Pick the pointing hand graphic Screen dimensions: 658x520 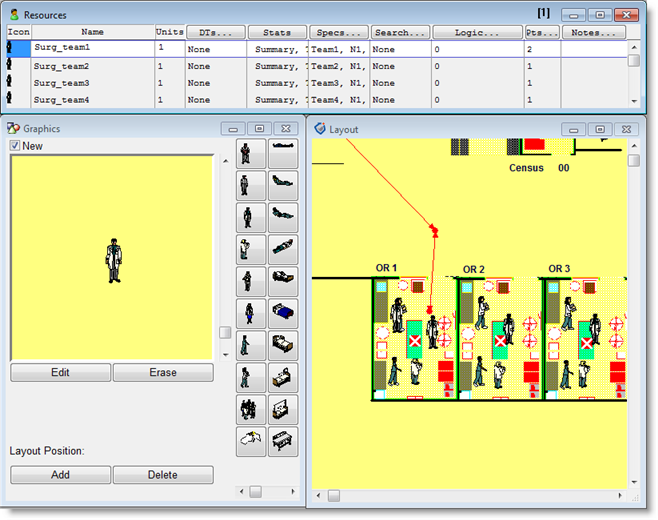point(250,440)
